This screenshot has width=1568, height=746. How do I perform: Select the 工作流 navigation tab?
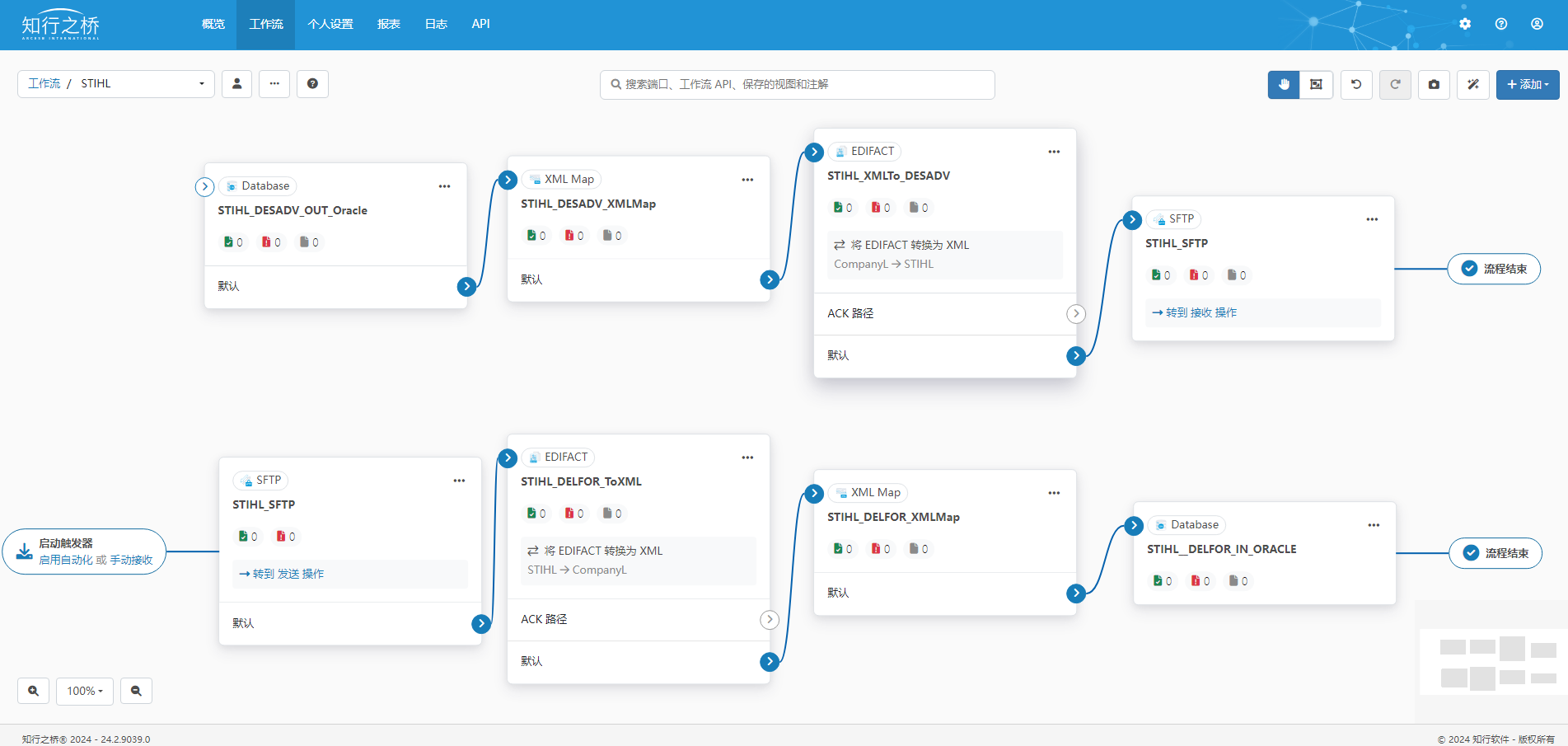pos(266,24)
